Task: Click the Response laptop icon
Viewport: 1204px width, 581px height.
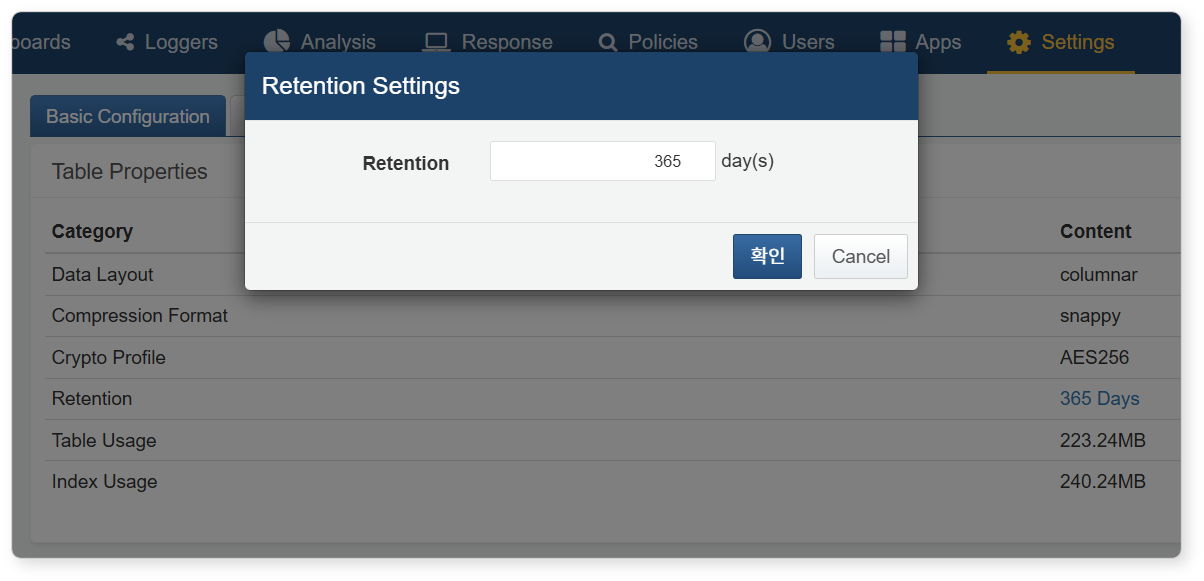Action: tap(436, 42)
